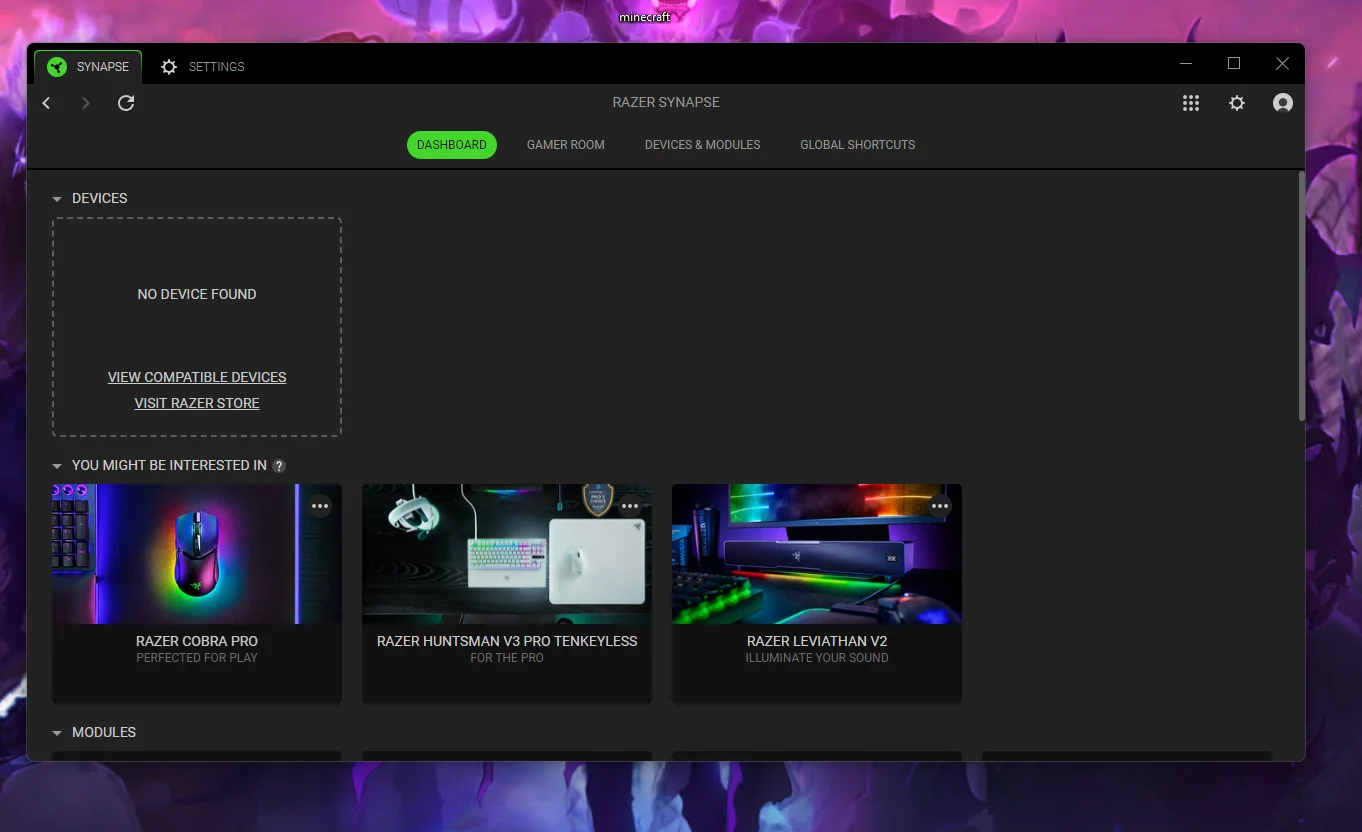
Task: Select the Razer Cobra Pro product image
Action: pyautogui.click(x=197, y=554)
